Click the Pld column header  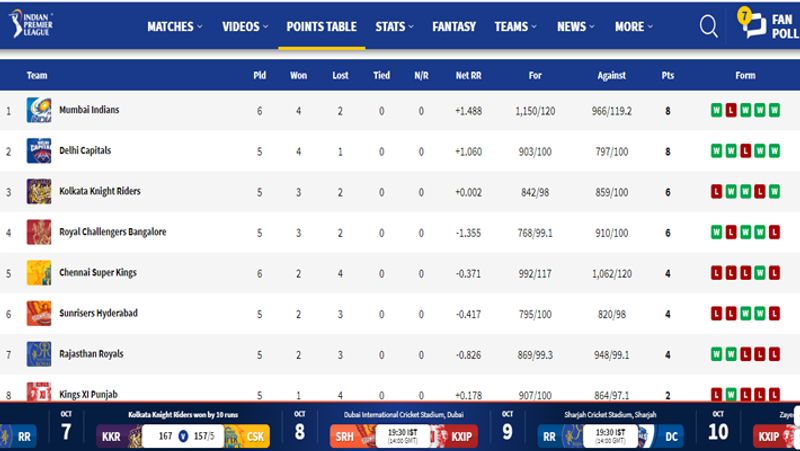[259, 76]
